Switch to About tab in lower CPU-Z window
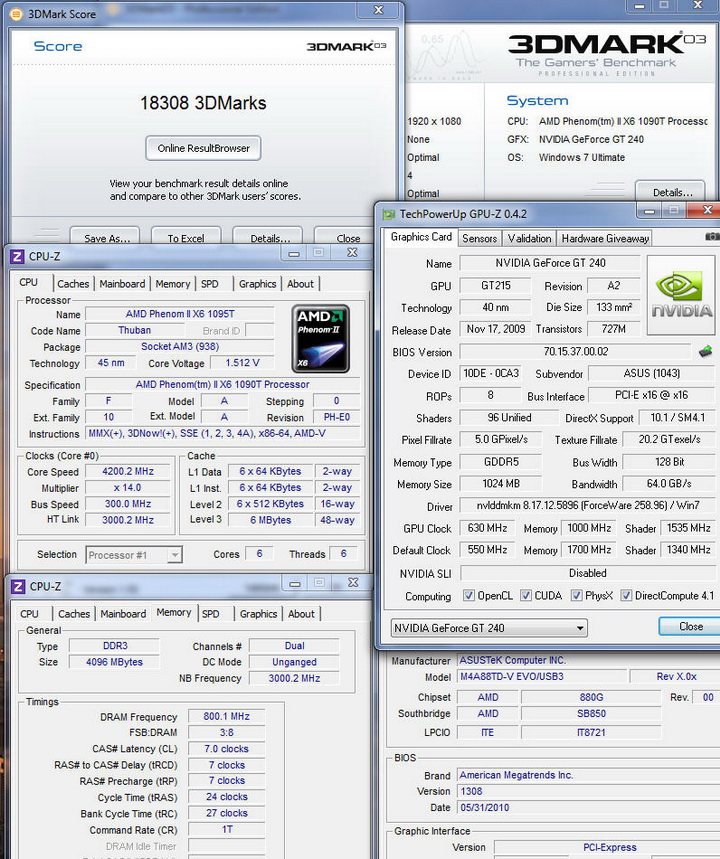The width and height of the screenshot is (720, 859). (x=301, y=614)
